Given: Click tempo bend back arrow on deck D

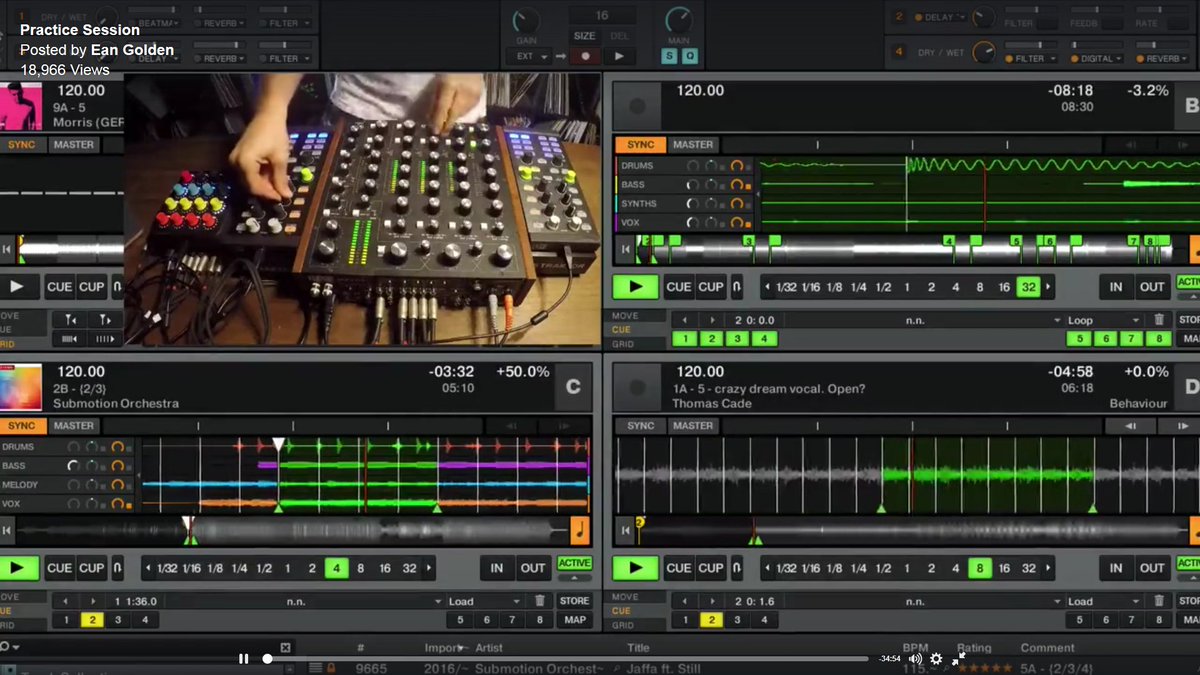Looking at the screenshot, I should (x=1131, y=426).
